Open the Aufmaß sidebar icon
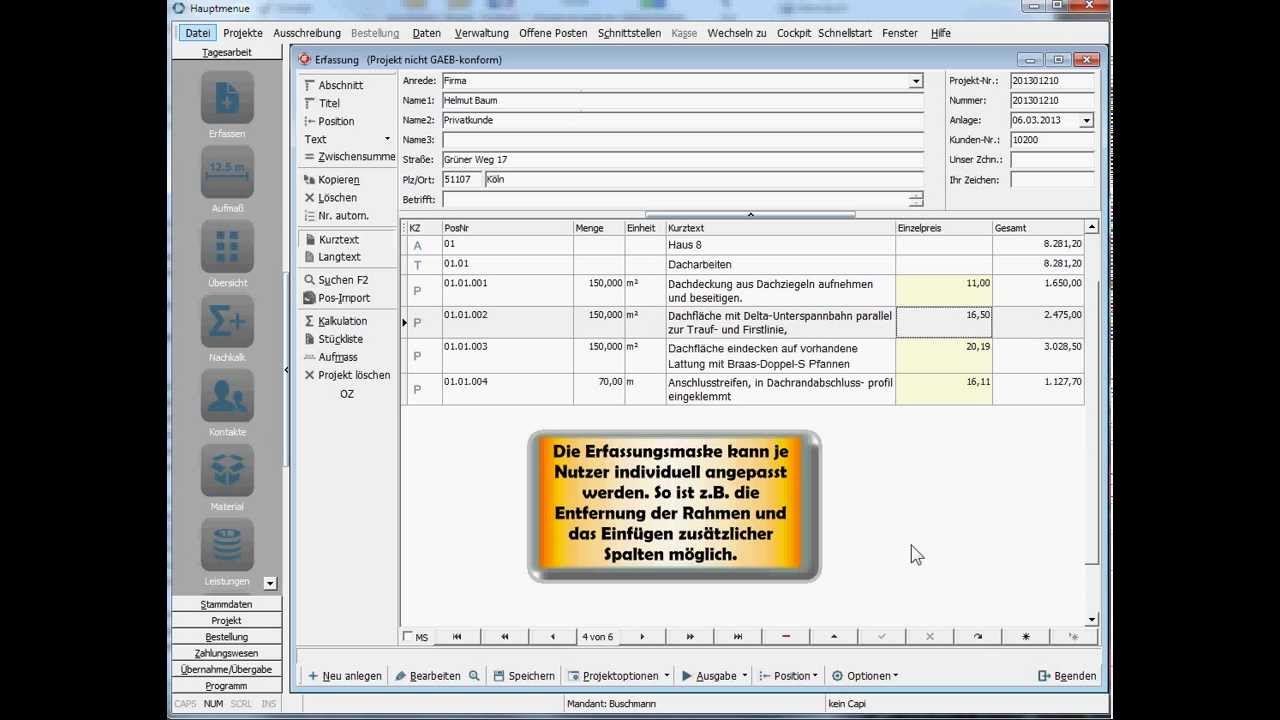This screenshot has height=720, width=1280. point(227,173)
